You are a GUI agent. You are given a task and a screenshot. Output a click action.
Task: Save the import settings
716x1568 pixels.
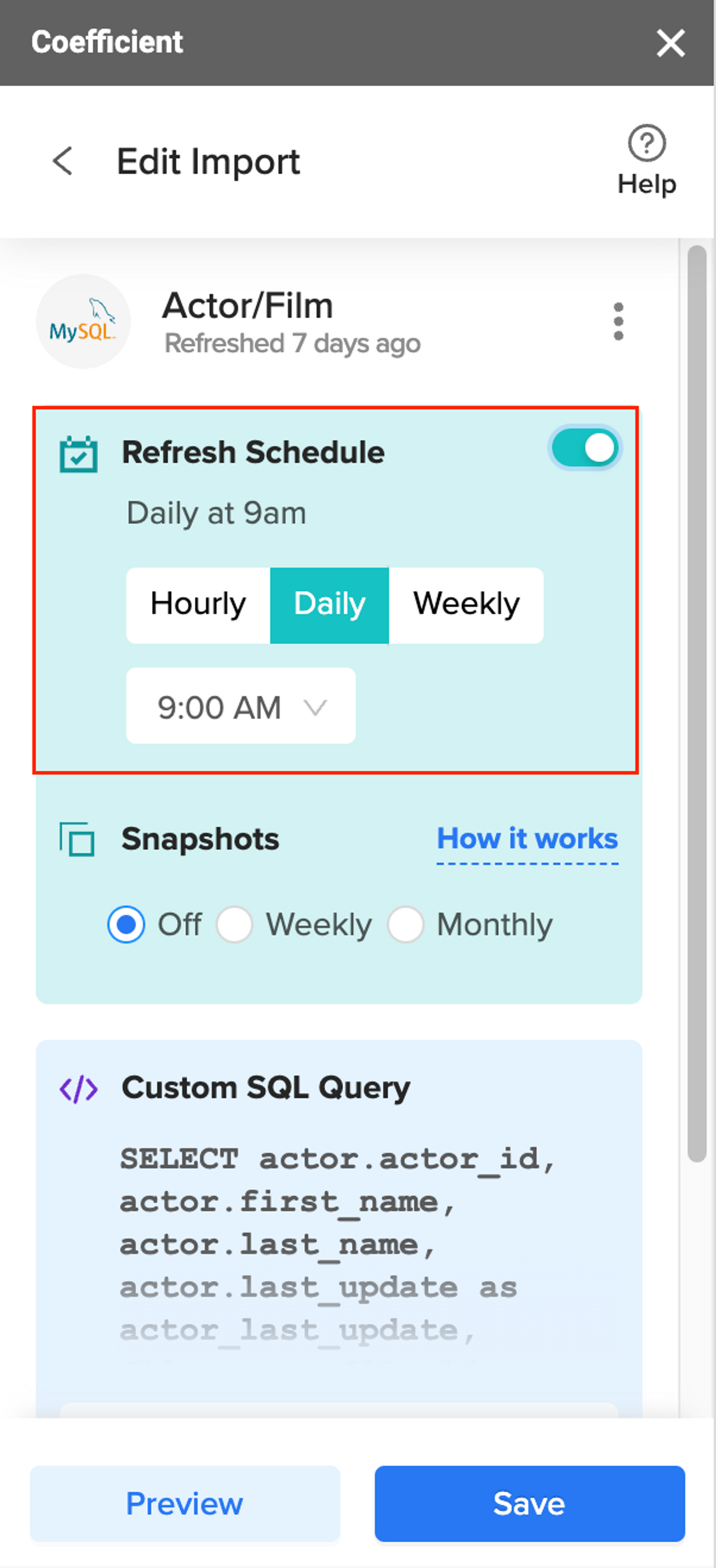[530, 1504]
